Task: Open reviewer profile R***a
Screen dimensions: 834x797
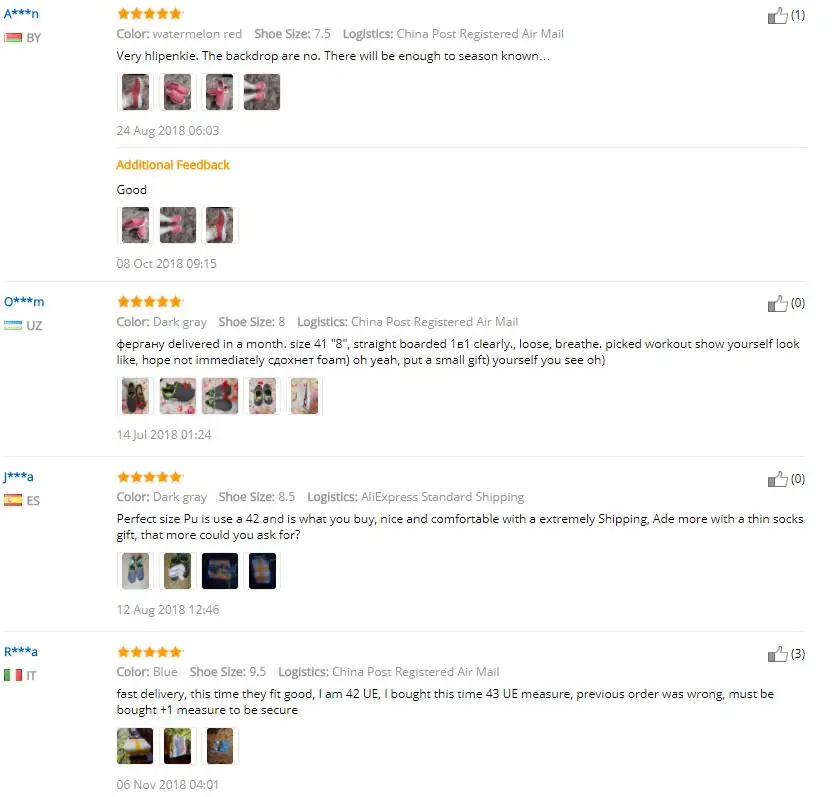Action: tap(21, 652)
